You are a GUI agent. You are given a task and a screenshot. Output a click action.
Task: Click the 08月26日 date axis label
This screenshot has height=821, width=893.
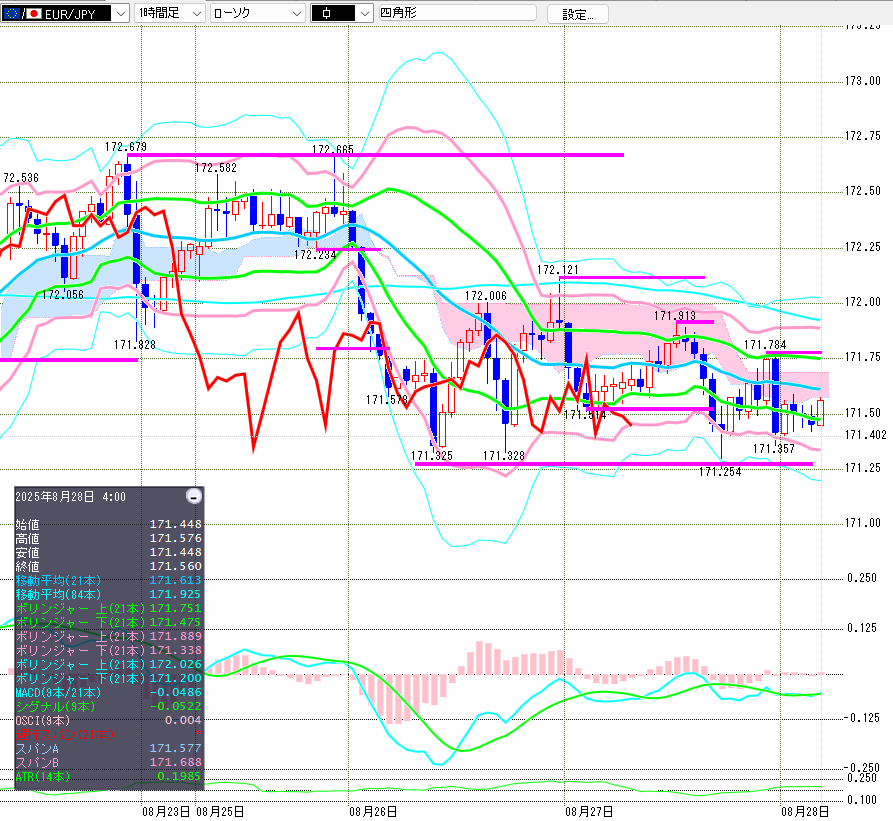[x=373, y=811]
